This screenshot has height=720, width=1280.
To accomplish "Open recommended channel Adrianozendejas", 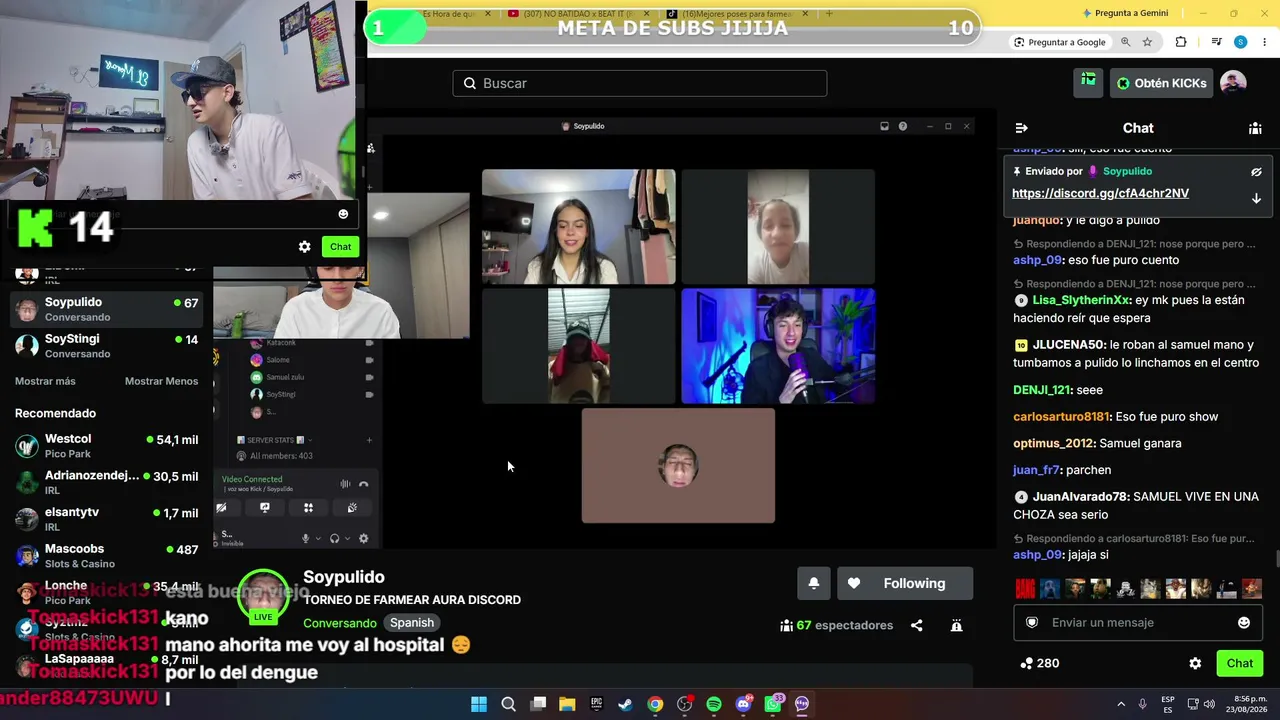I will 106,483.
